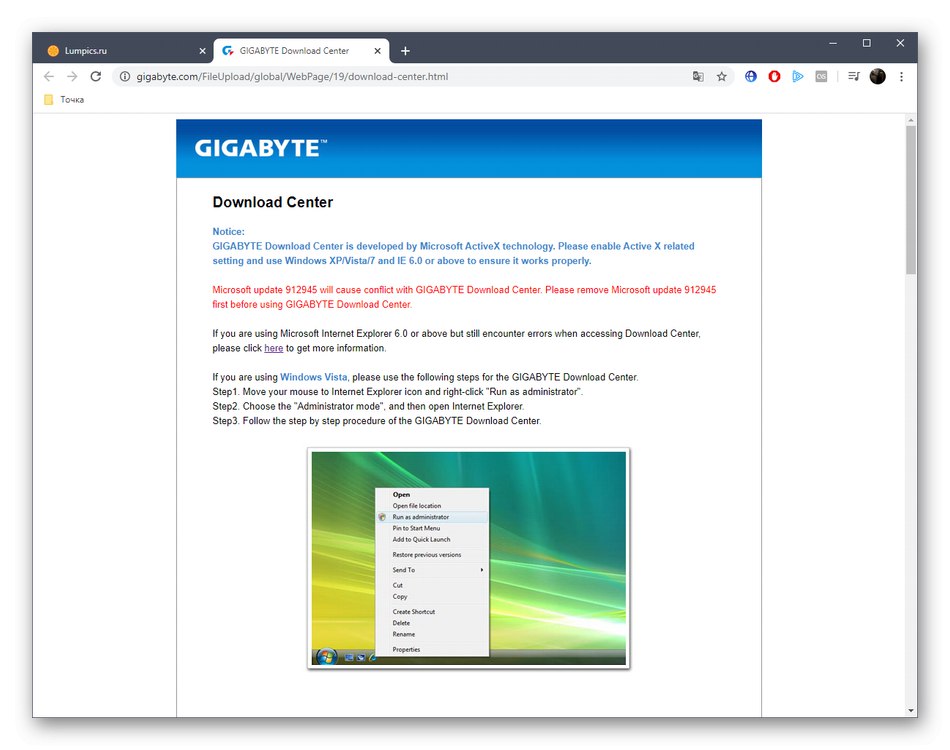
Task: Open the blue play-arrow extension
Action: tap(798, 76)
